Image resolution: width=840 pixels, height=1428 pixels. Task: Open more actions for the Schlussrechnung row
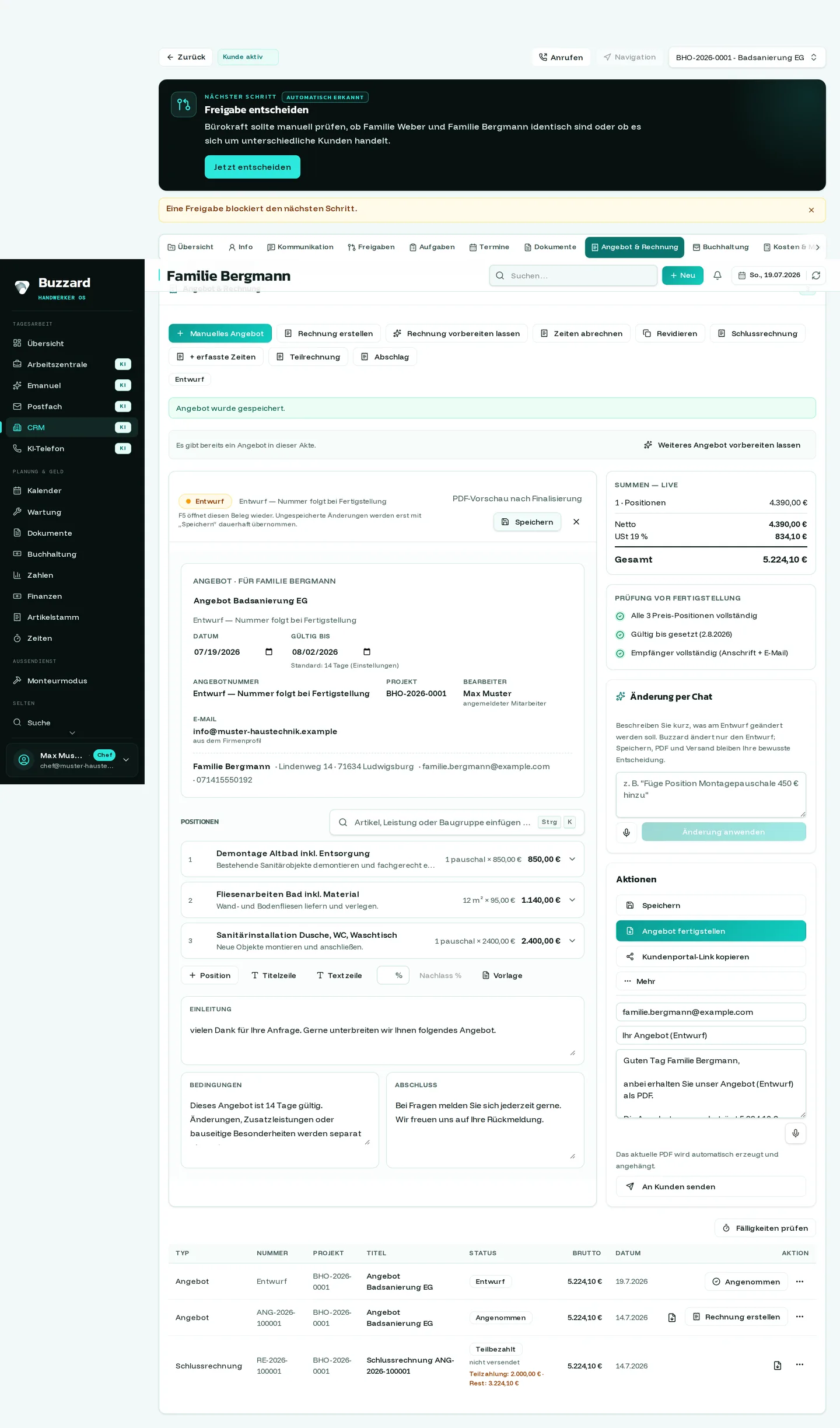tap(800, 1364)
